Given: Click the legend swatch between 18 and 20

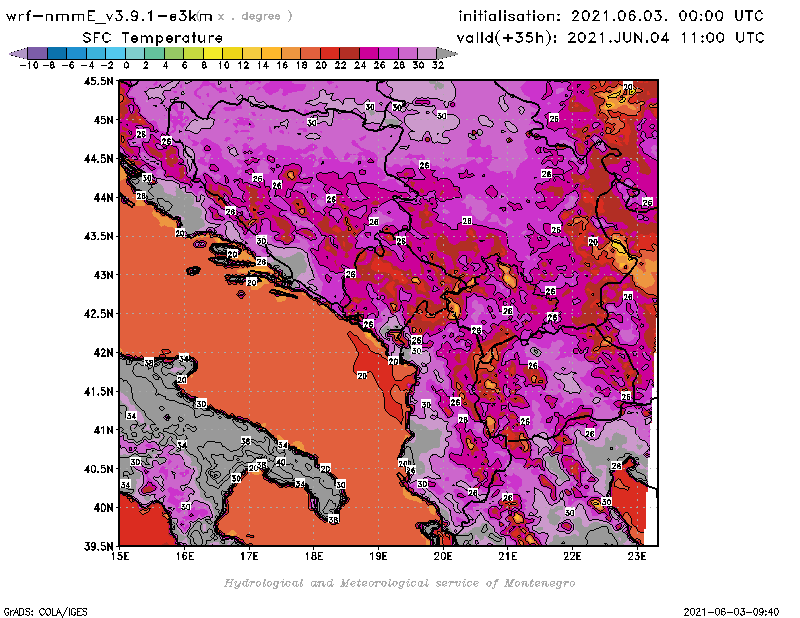Looking at the screenshot, I should 310,53.
